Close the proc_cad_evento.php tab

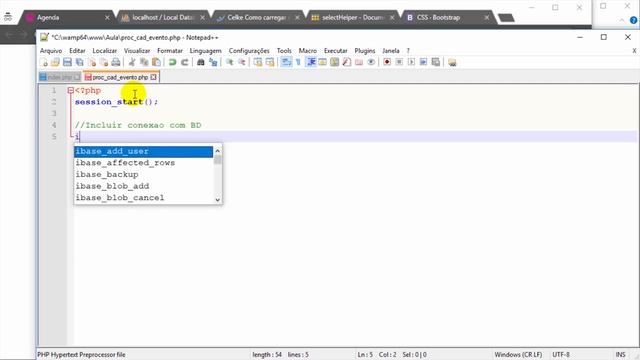[153, 77]
